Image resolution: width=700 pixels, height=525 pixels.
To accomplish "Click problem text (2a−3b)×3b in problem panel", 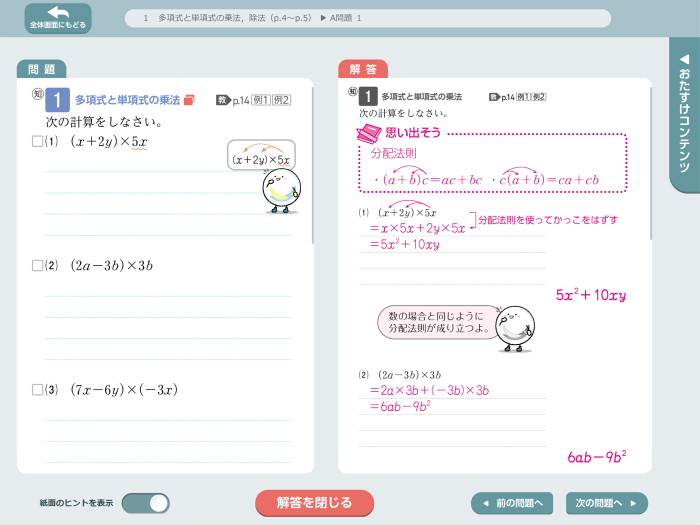I will click(112, 266).
